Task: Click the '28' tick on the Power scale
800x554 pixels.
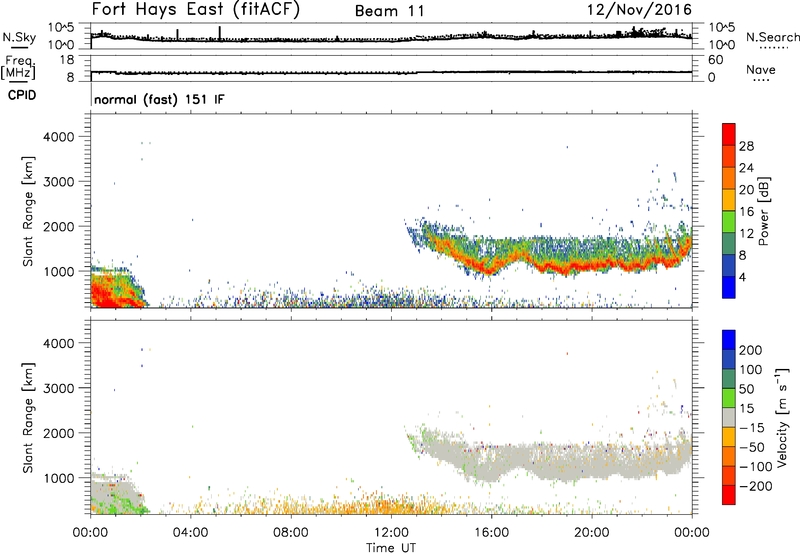Action: (746, 146)
